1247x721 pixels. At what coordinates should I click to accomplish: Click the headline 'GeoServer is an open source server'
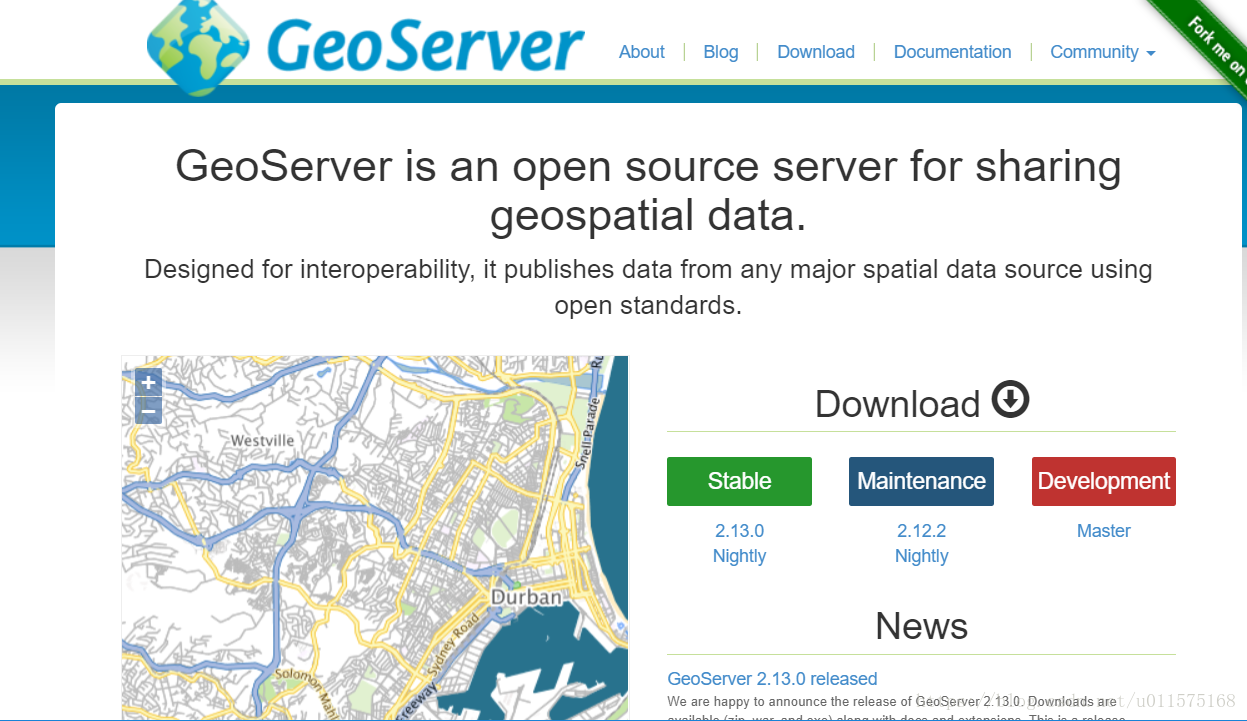point(648,190)
